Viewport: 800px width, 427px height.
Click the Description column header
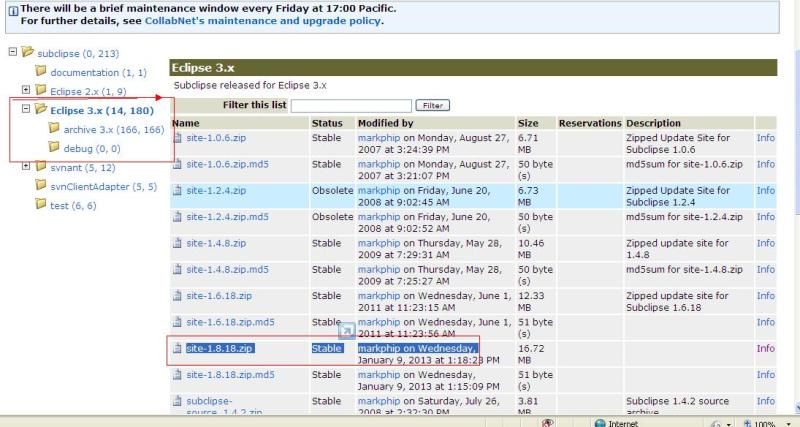(653, 123)
